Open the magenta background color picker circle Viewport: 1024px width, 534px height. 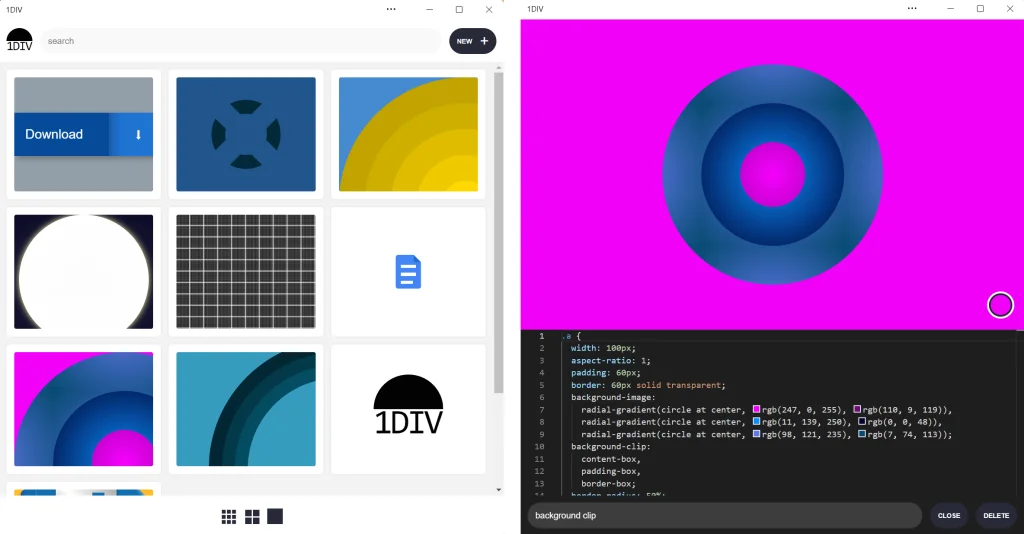point(1000,305)
